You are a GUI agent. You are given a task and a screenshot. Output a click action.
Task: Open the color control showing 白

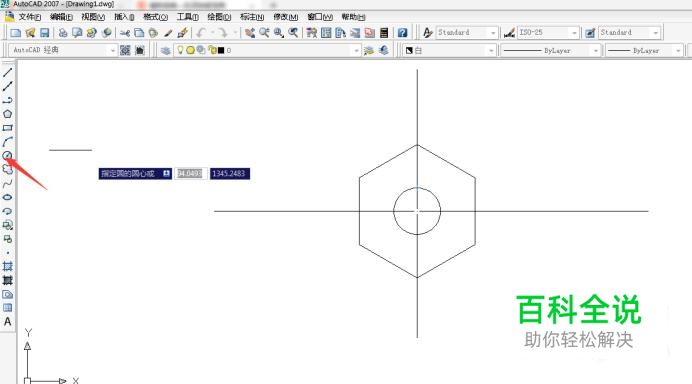tap(449, 50)
